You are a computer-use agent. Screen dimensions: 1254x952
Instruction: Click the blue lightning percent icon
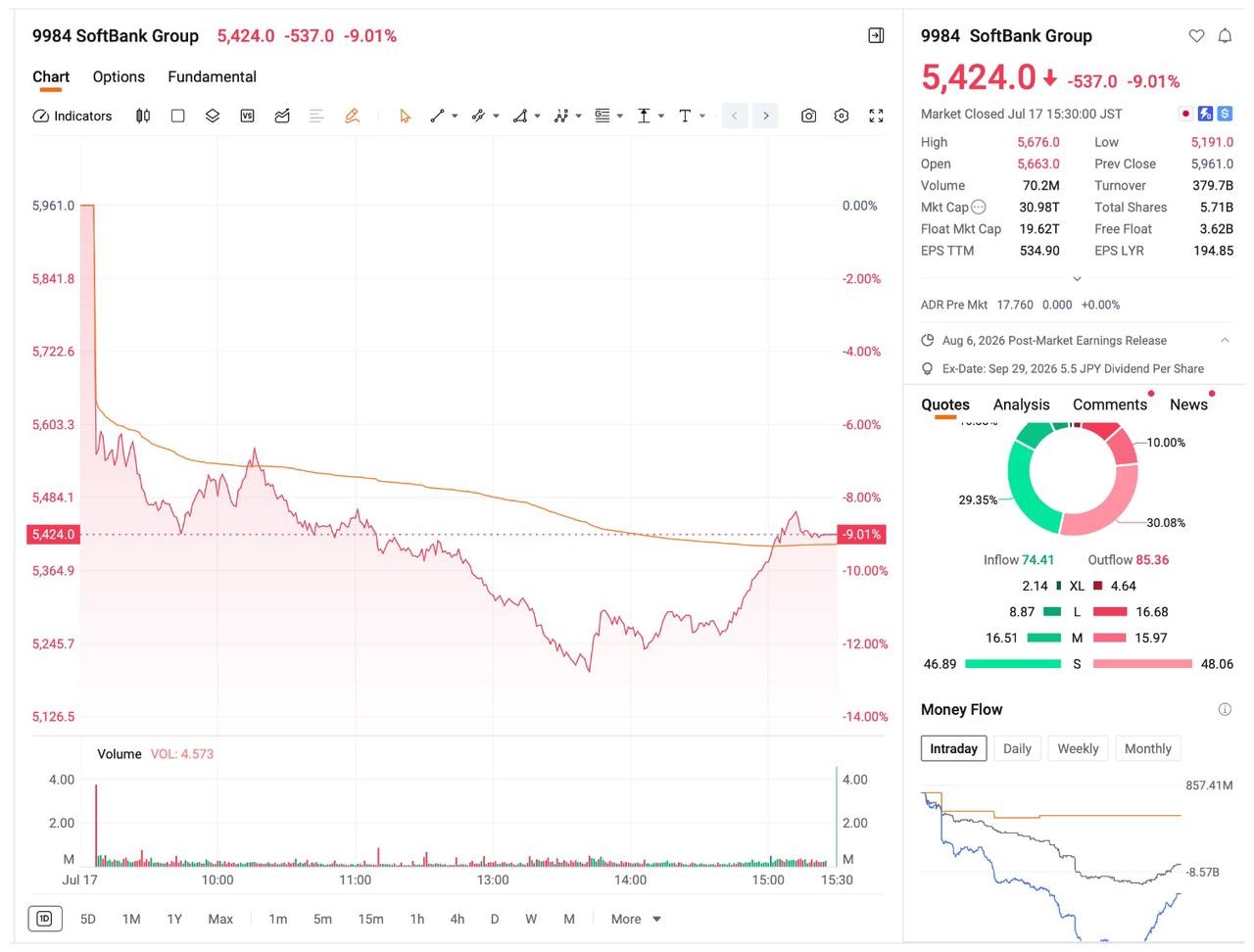click(x=1205, y=114)
